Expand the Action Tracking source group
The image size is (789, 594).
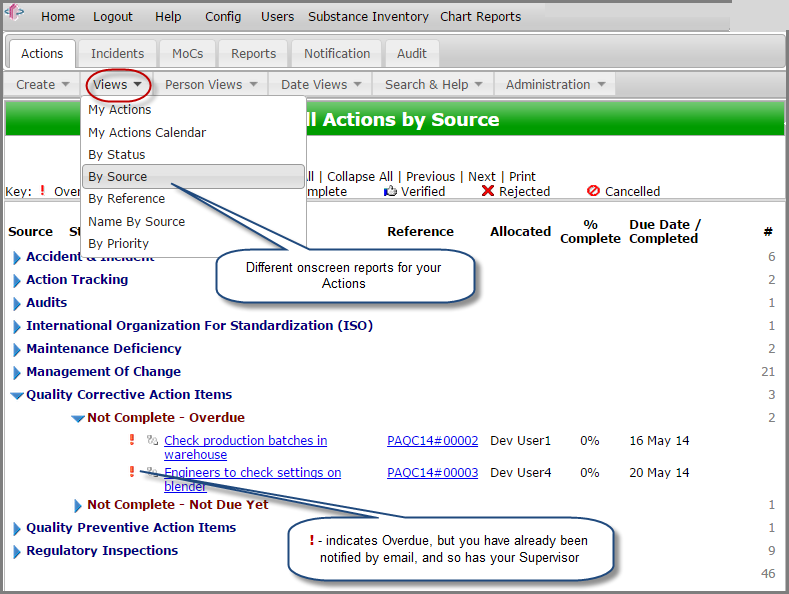(x=17, y=281)
